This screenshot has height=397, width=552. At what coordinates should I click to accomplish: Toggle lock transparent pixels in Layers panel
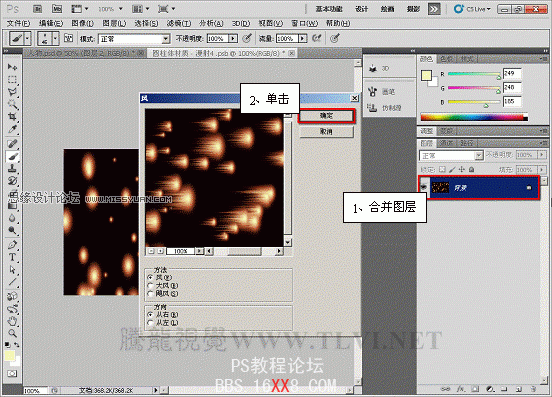click(443, 170)
